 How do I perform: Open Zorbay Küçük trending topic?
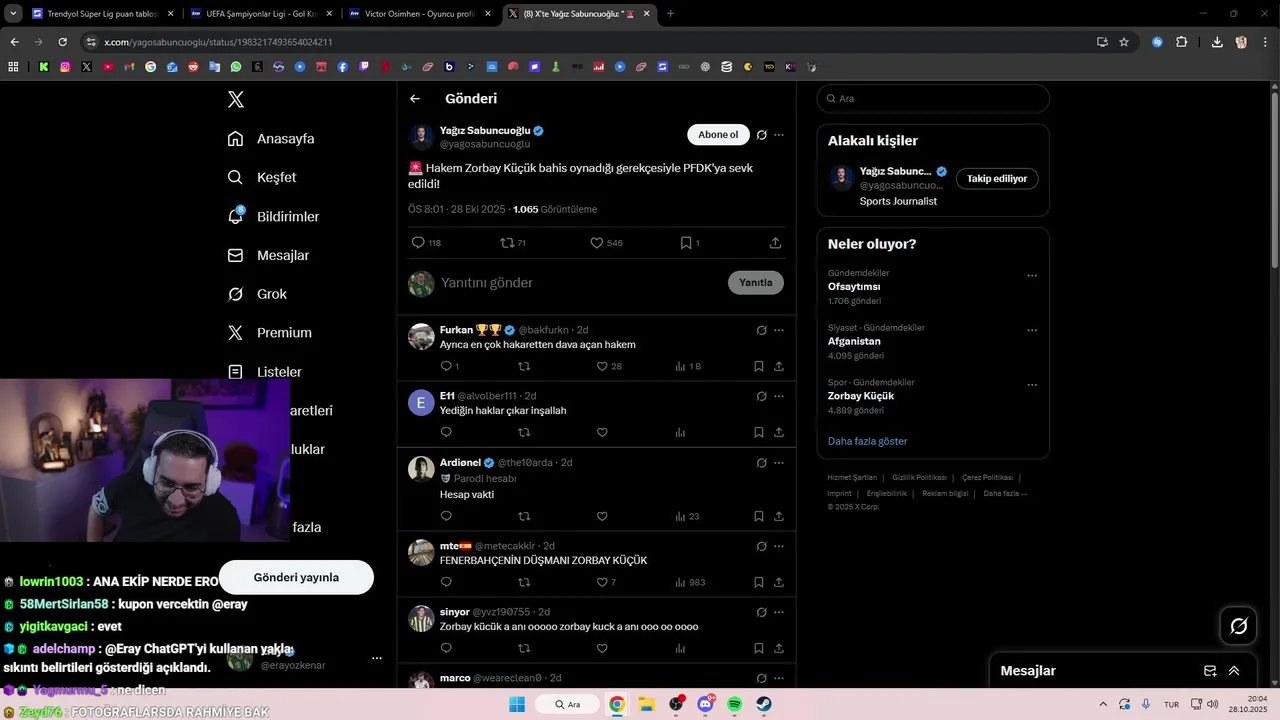click(x=861, y=396)
